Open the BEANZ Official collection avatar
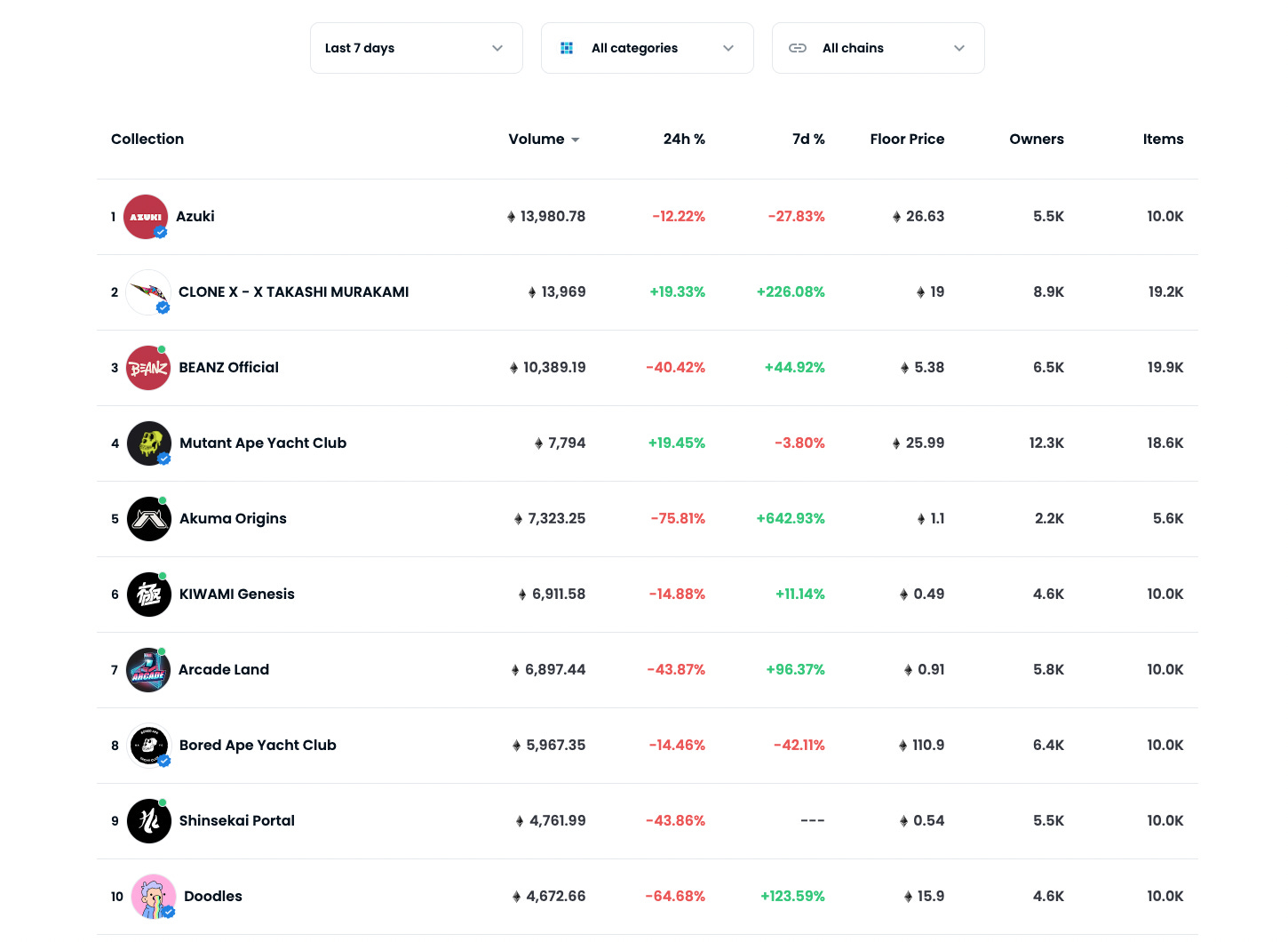1288x942 pixels. coord(148,368)
